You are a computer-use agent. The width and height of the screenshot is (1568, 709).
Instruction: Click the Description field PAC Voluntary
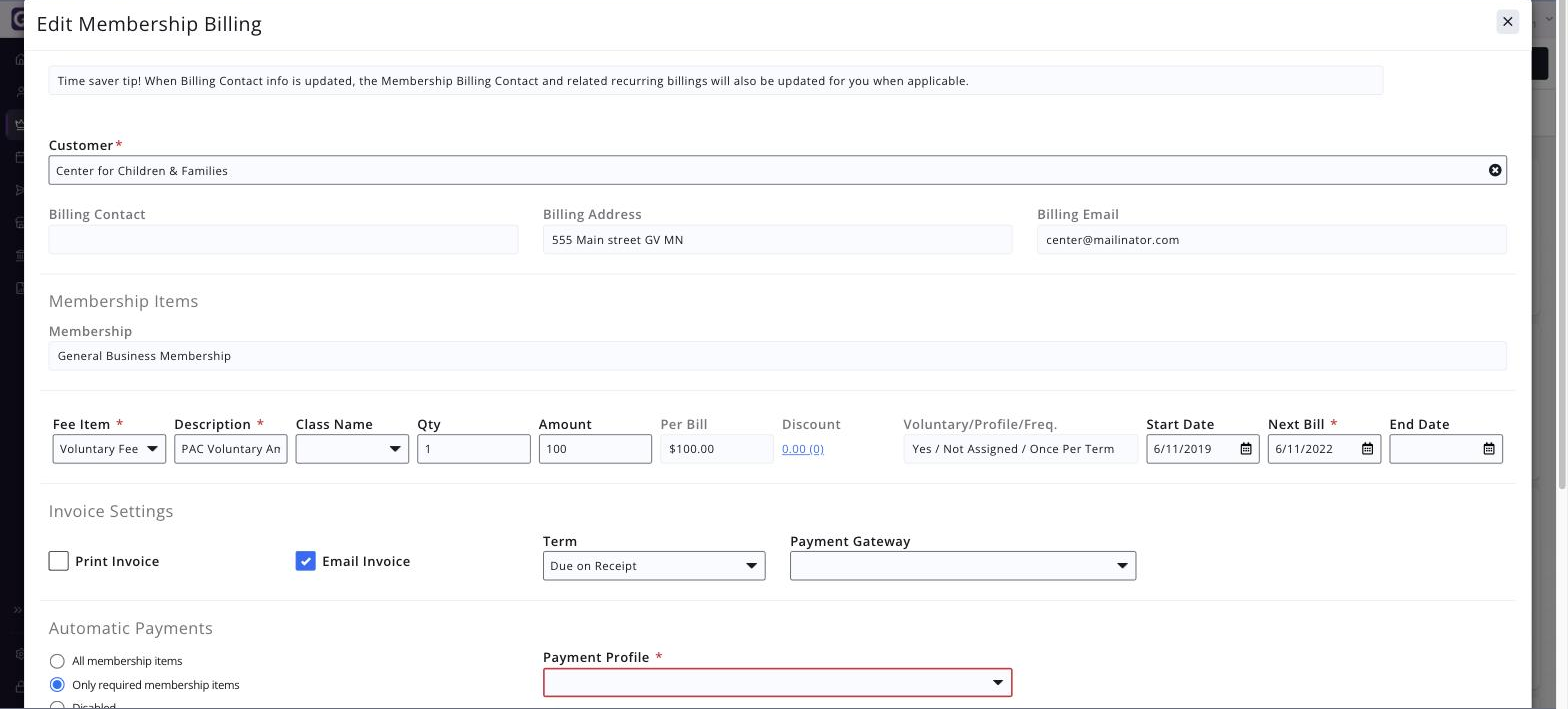(231, 449)
